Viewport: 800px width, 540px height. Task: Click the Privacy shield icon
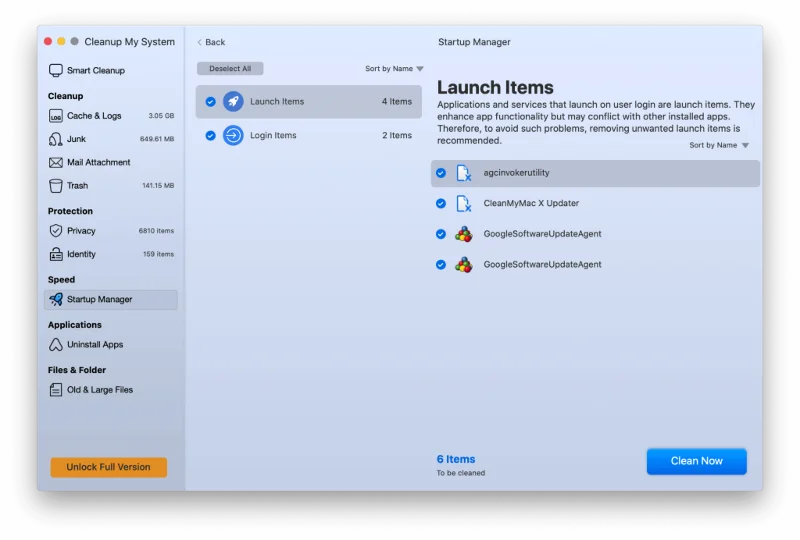56,231
